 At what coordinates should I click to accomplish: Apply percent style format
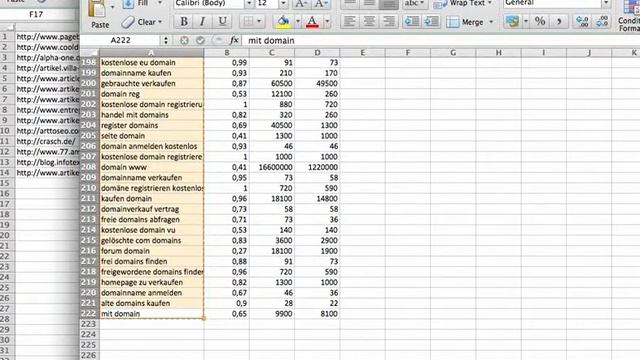[x=540, y=21]
